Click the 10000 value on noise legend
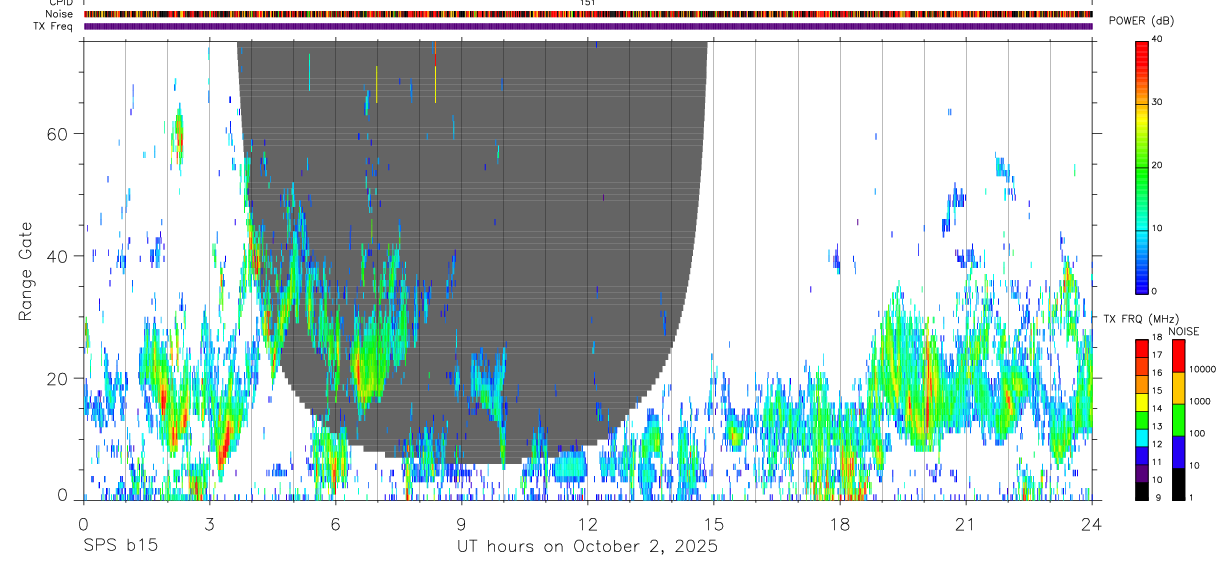 pyautogui.click(x=1202, y=369)
